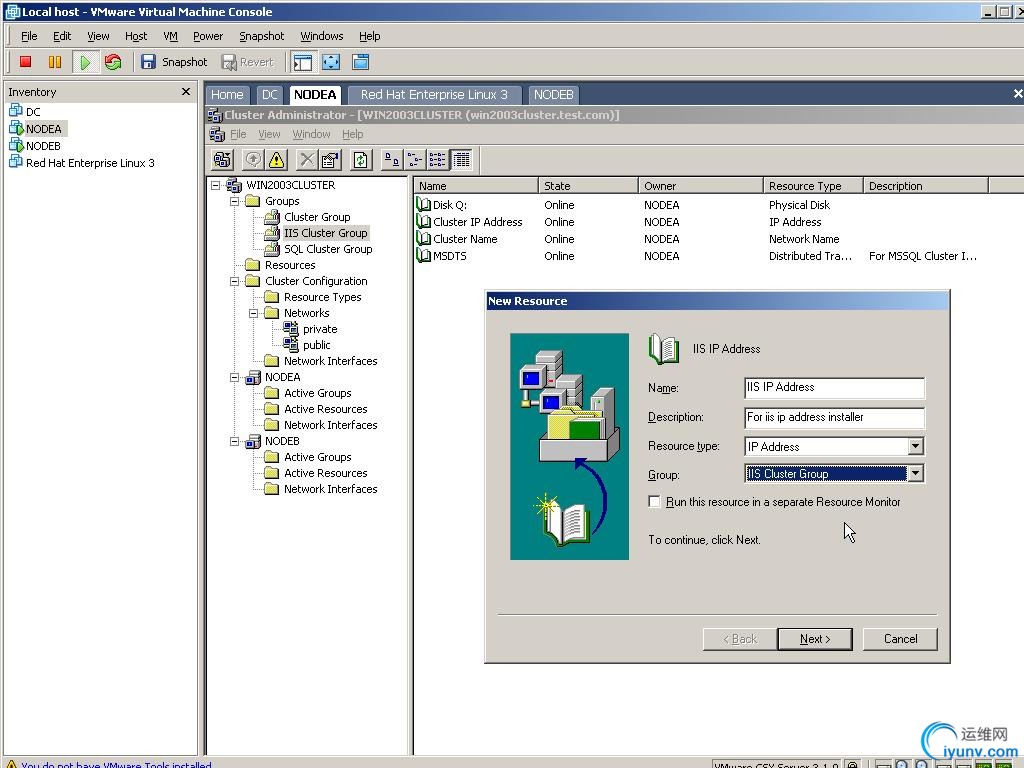
Task: Click the orange Suspend pause icon
Action: (x=55, y=62)
